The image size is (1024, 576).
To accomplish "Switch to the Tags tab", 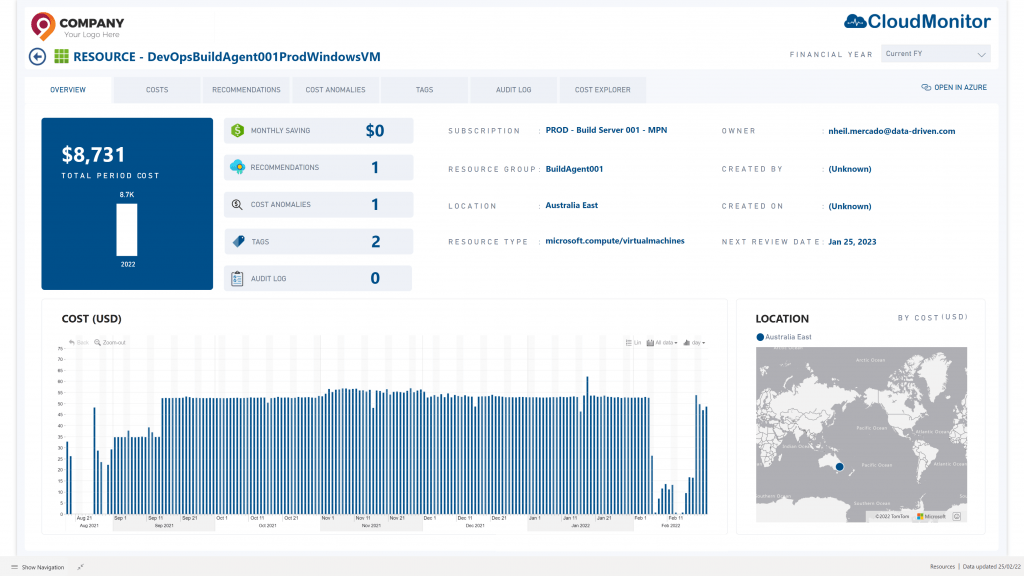I will coord(424,90).
